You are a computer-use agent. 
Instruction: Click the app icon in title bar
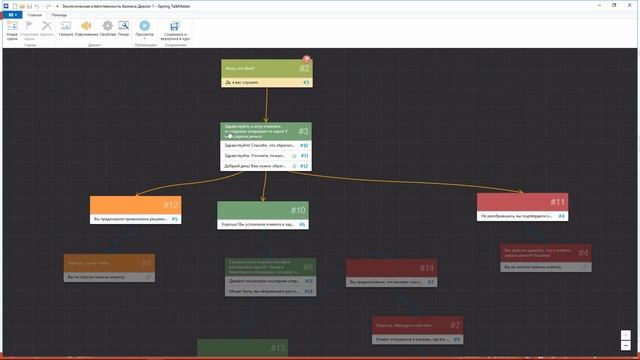[6, 6]
